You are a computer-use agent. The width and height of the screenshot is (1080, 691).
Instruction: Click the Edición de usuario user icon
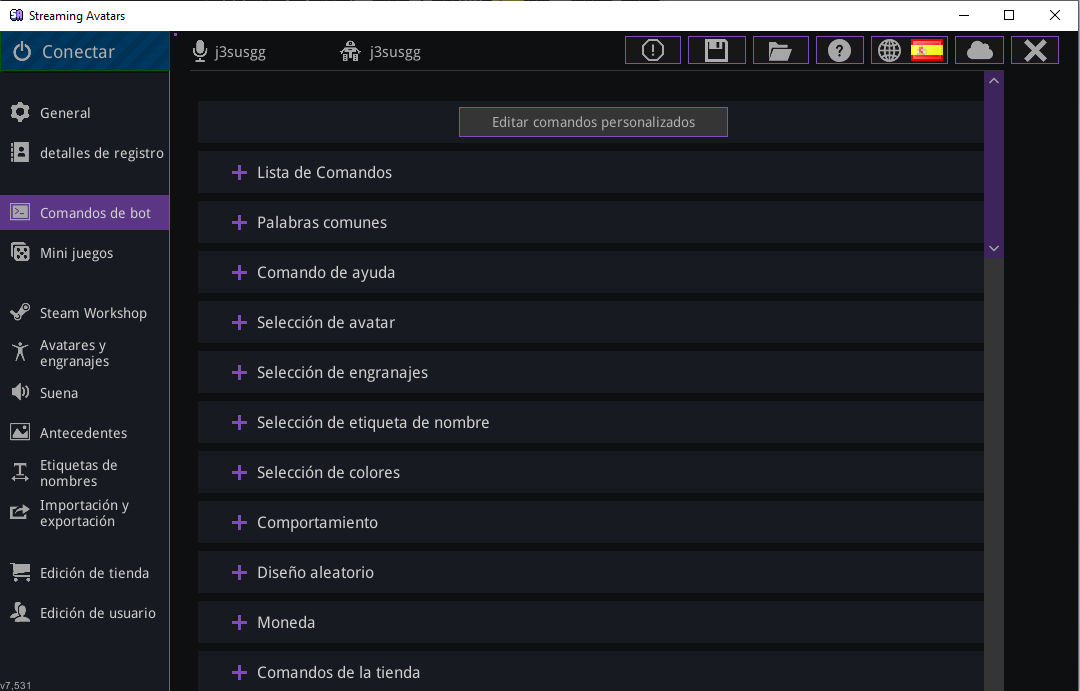point(20,612)
